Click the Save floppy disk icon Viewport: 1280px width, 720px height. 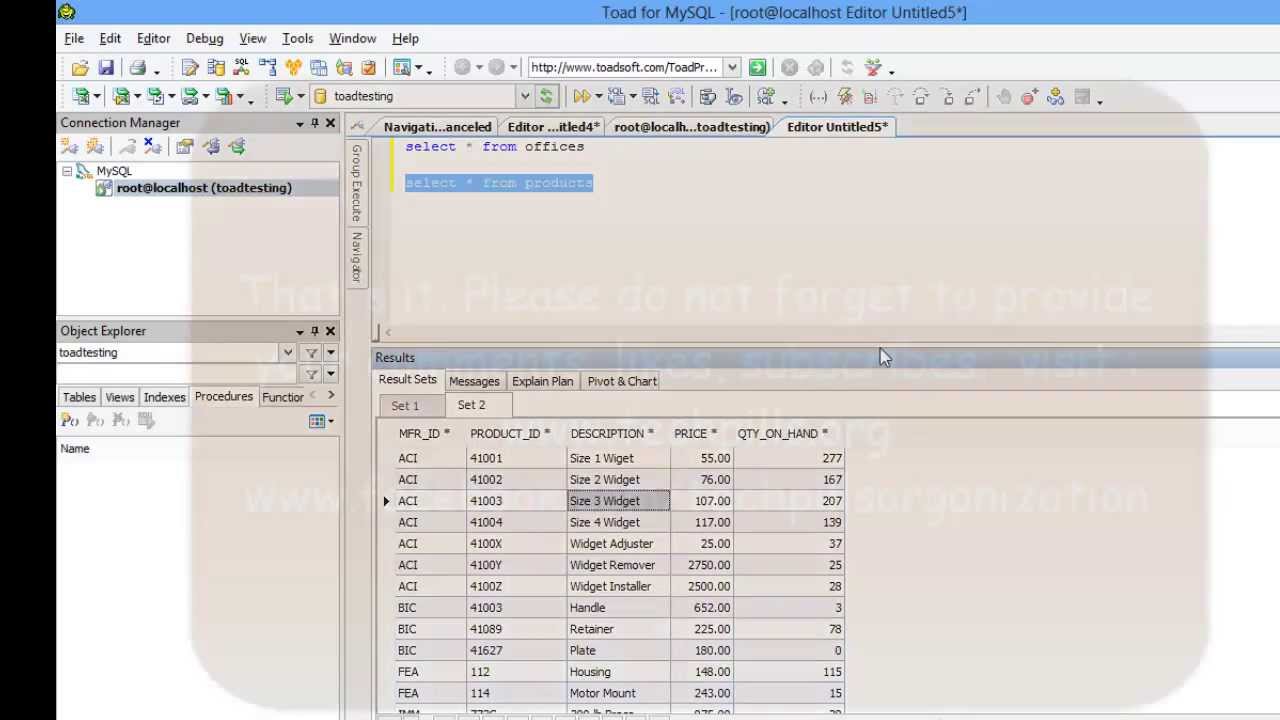click(x=106, y=68)
